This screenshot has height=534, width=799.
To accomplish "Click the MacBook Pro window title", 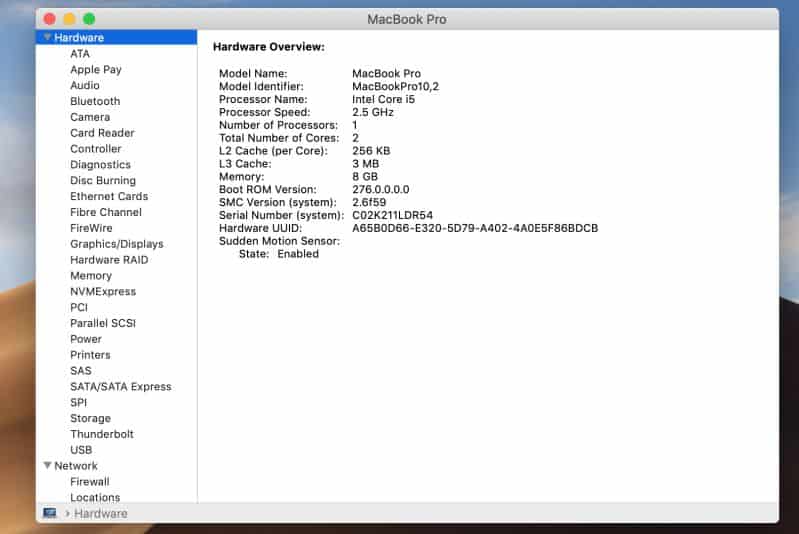I will 407,19.
